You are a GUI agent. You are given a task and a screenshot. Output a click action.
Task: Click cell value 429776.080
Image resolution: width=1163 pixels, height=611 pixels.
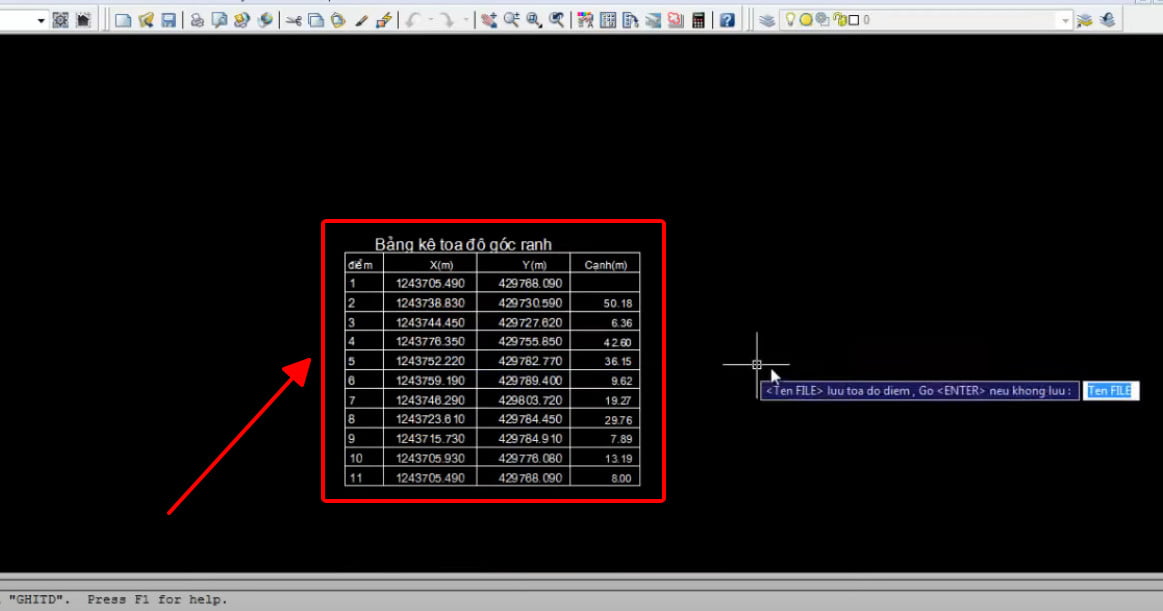coord(530,458)
